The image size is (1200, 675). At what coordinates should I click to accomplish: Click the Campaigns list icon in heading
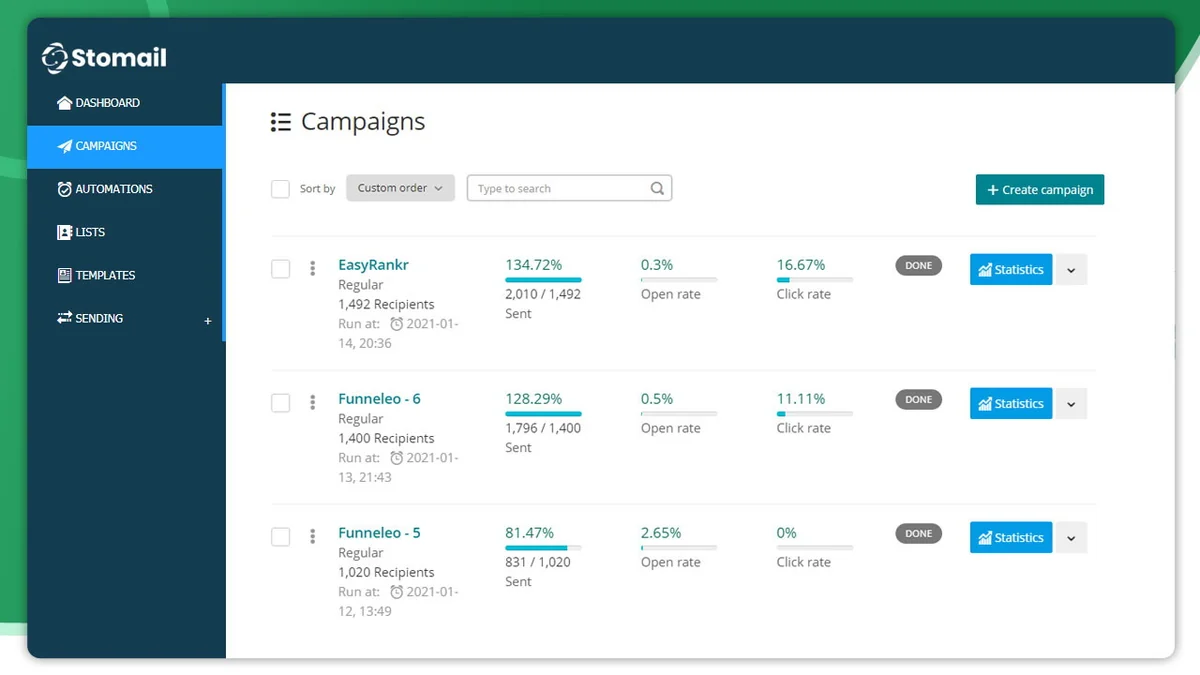[280, 122]
